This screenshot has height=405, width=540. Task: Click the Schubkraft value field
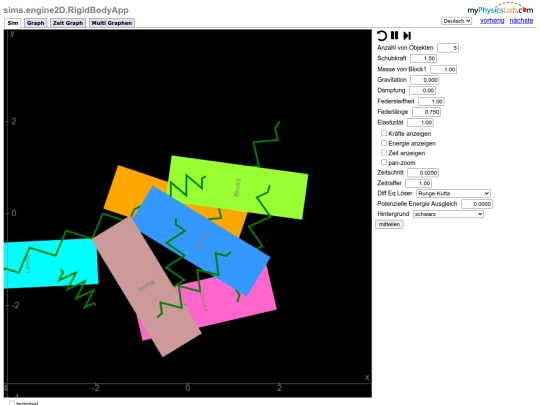pos(424,59)
